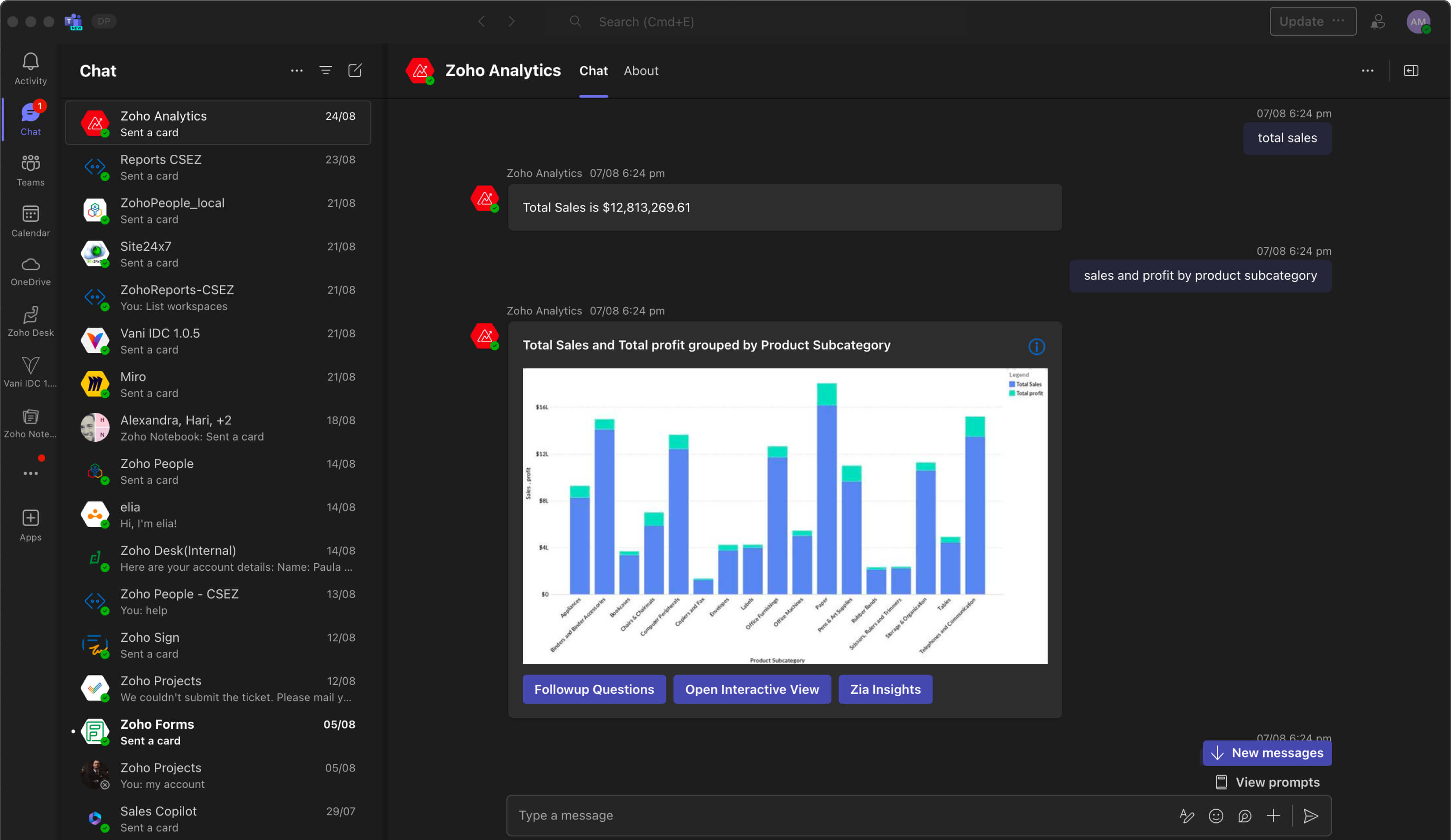
Task: Filter the chat list
Action: click(x=326, y=71)
